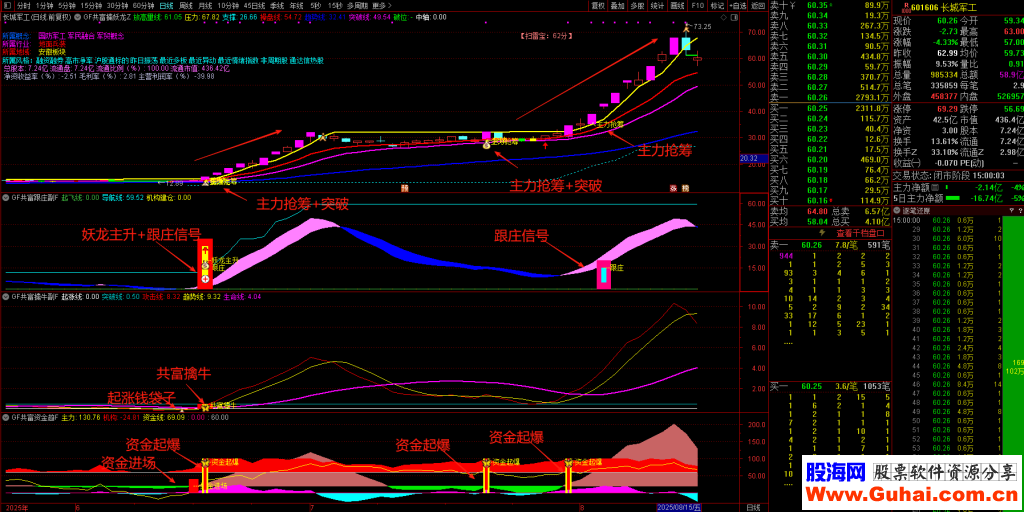1024x512 pixels.
Task: Click the 标记 mark button
Action: [717, 5]
